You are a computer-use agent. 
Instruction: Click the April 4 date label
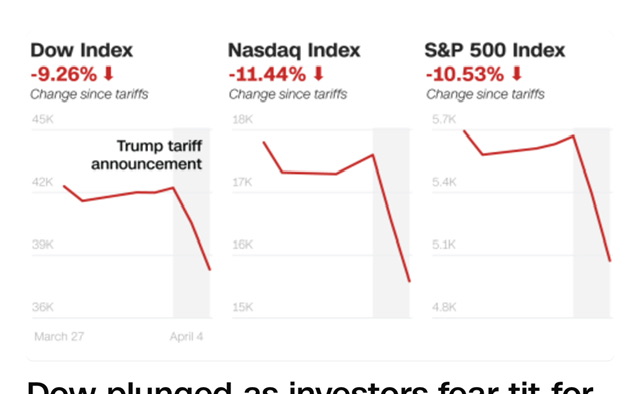[x=187, y=336]
